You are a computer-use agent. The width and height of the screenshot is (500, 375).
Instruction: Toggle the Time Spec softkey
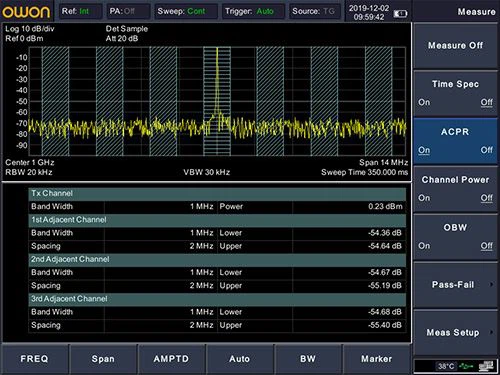[x=455, y=93]
